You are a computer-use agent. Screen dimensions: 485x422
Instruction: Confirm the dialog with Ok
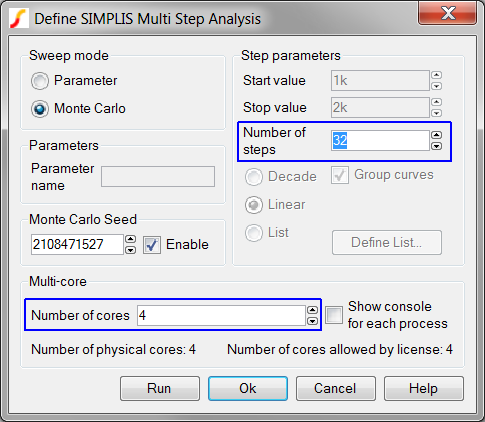(248, 389)
